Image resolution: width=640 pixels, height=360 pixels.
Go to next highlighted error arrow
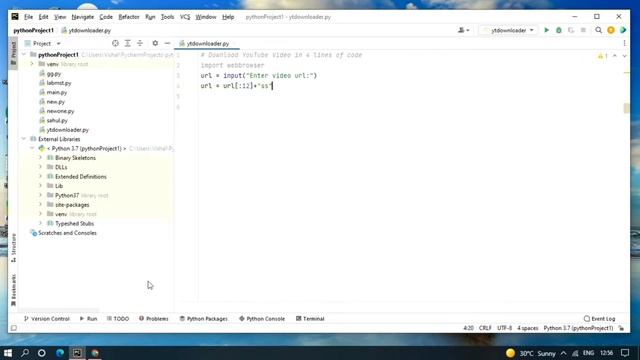(x=624, y=56)
